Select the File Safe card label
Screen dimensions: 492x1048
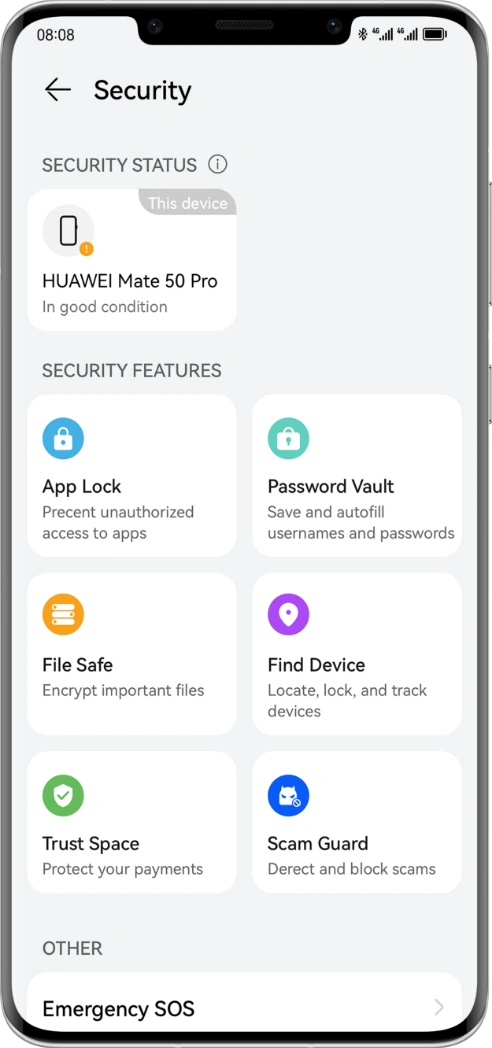[x=78, y=665]
